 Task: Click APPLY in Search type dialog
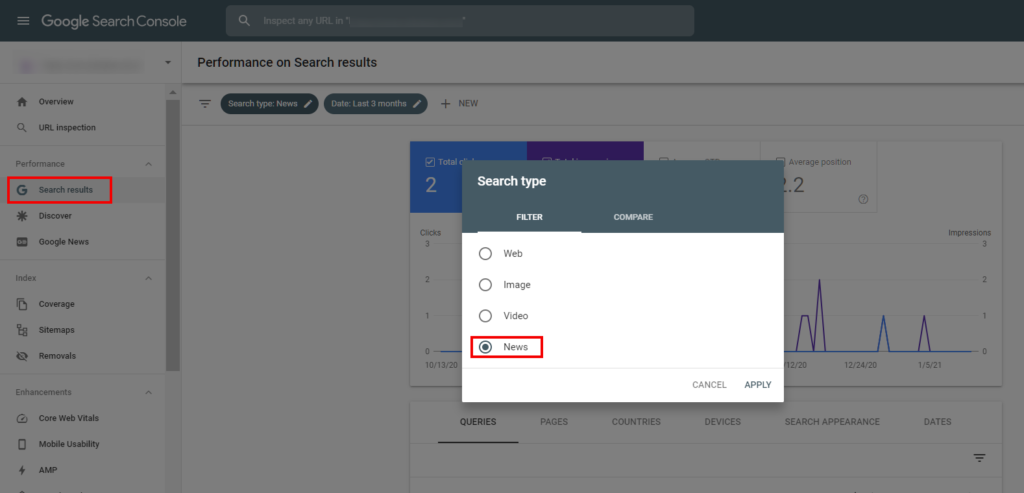click(x=758, y=385)
